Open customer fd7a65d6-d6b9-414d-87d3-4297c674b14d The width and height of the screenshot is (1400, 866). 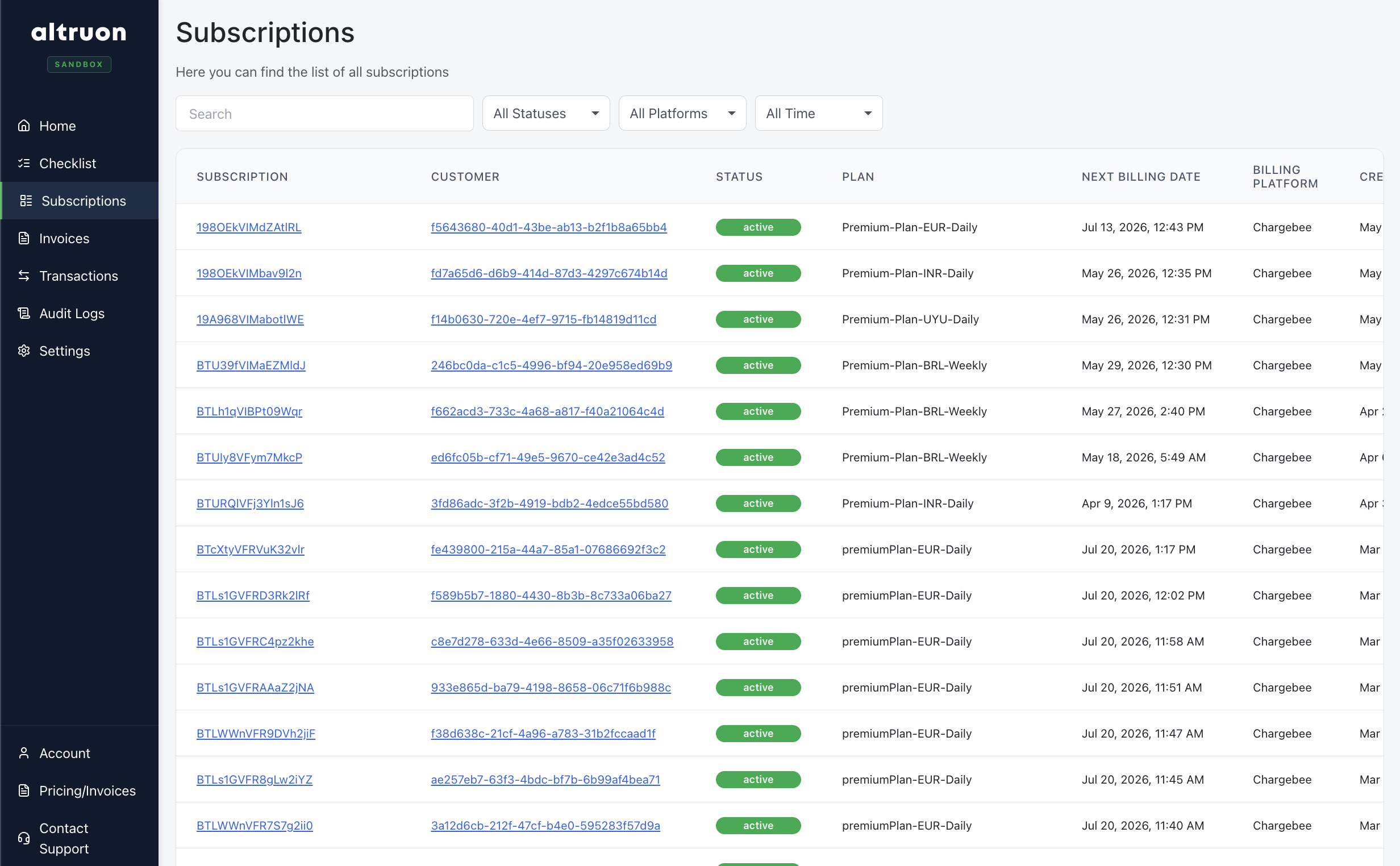[x=549, y=273]
